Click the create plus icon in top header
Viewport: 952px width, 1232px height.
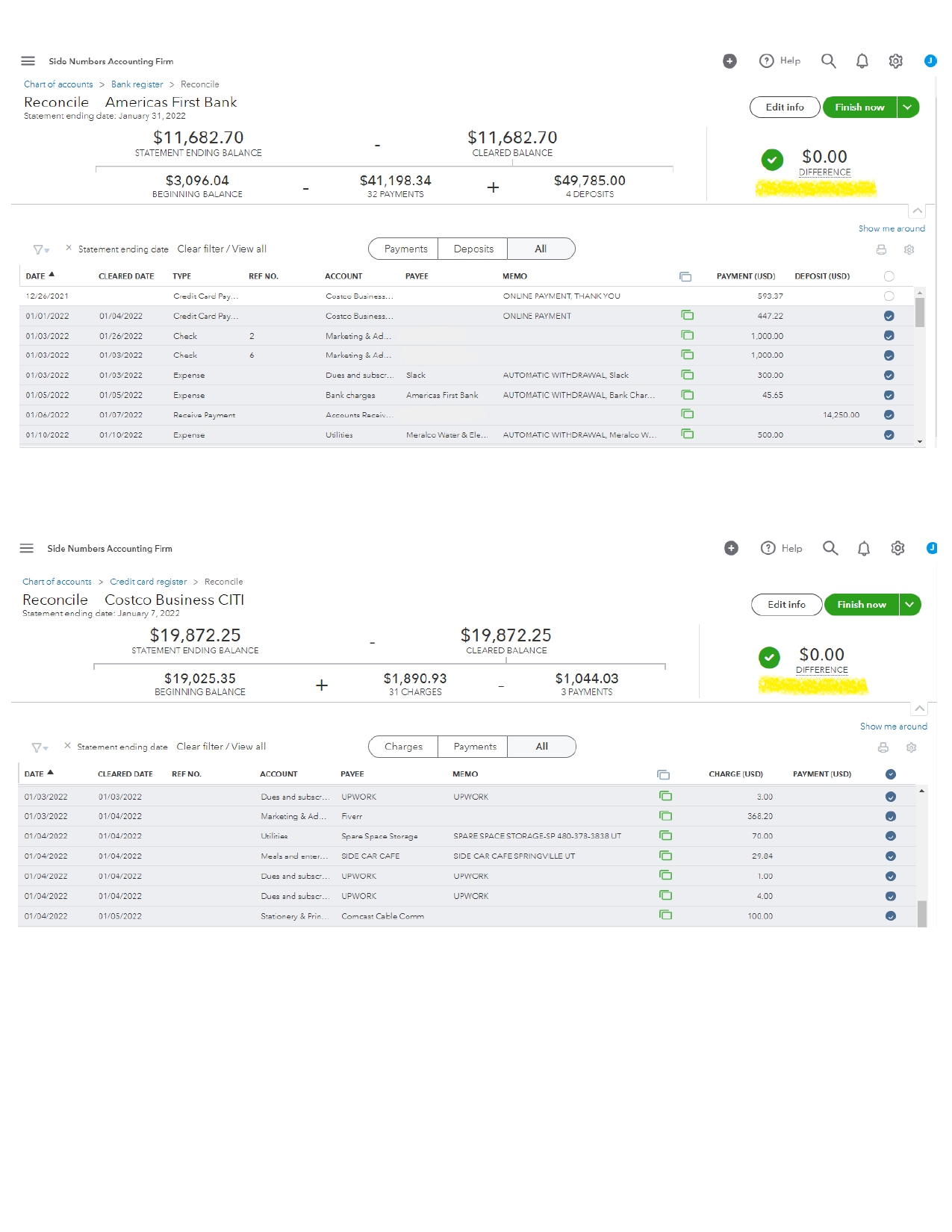pyautogui.click(x=729, y=61)
